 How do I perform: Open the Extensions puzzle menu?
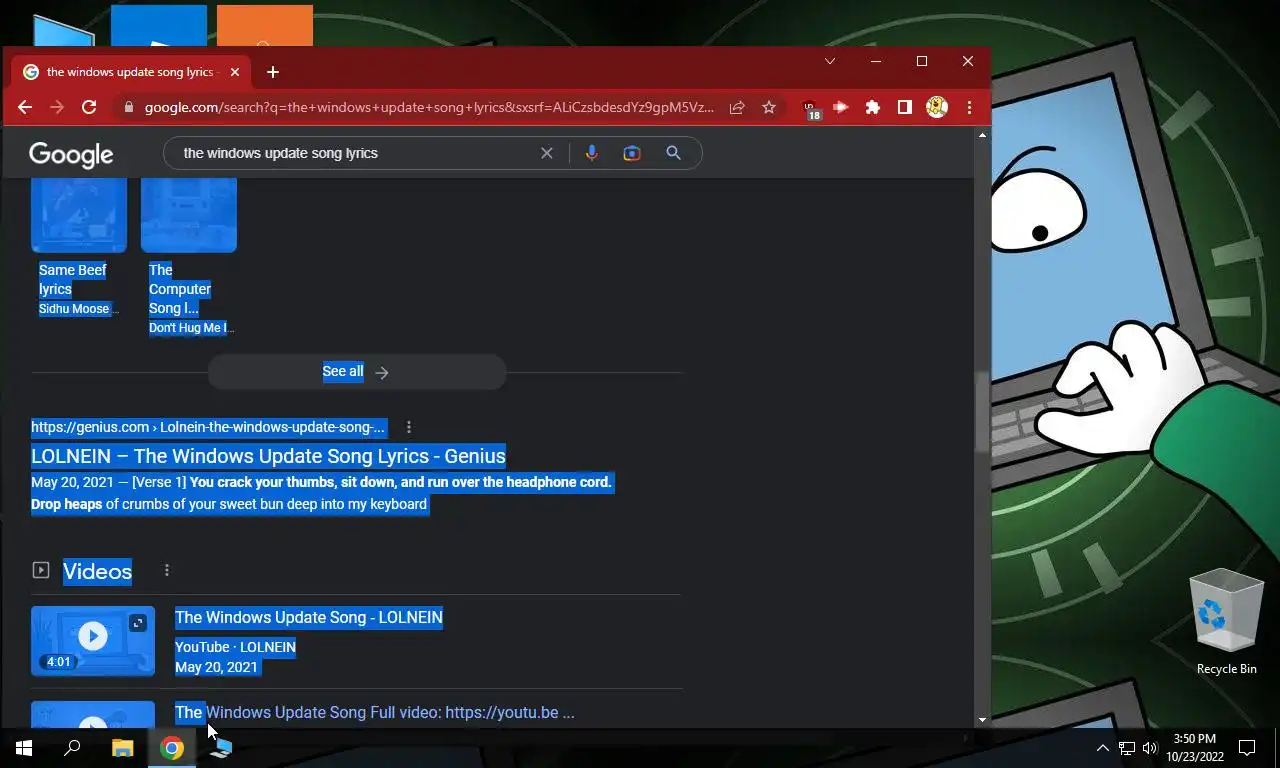[x=873, y=107]
